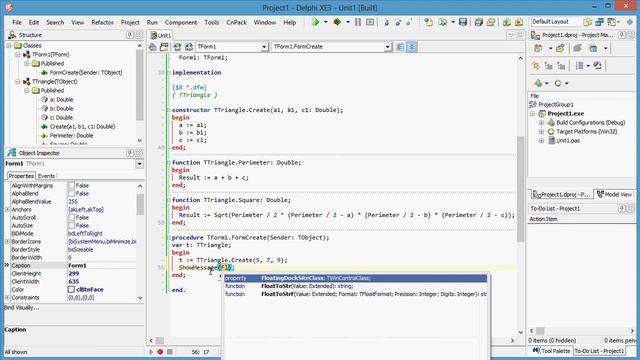Click the red Record macro button

[160, 351]
